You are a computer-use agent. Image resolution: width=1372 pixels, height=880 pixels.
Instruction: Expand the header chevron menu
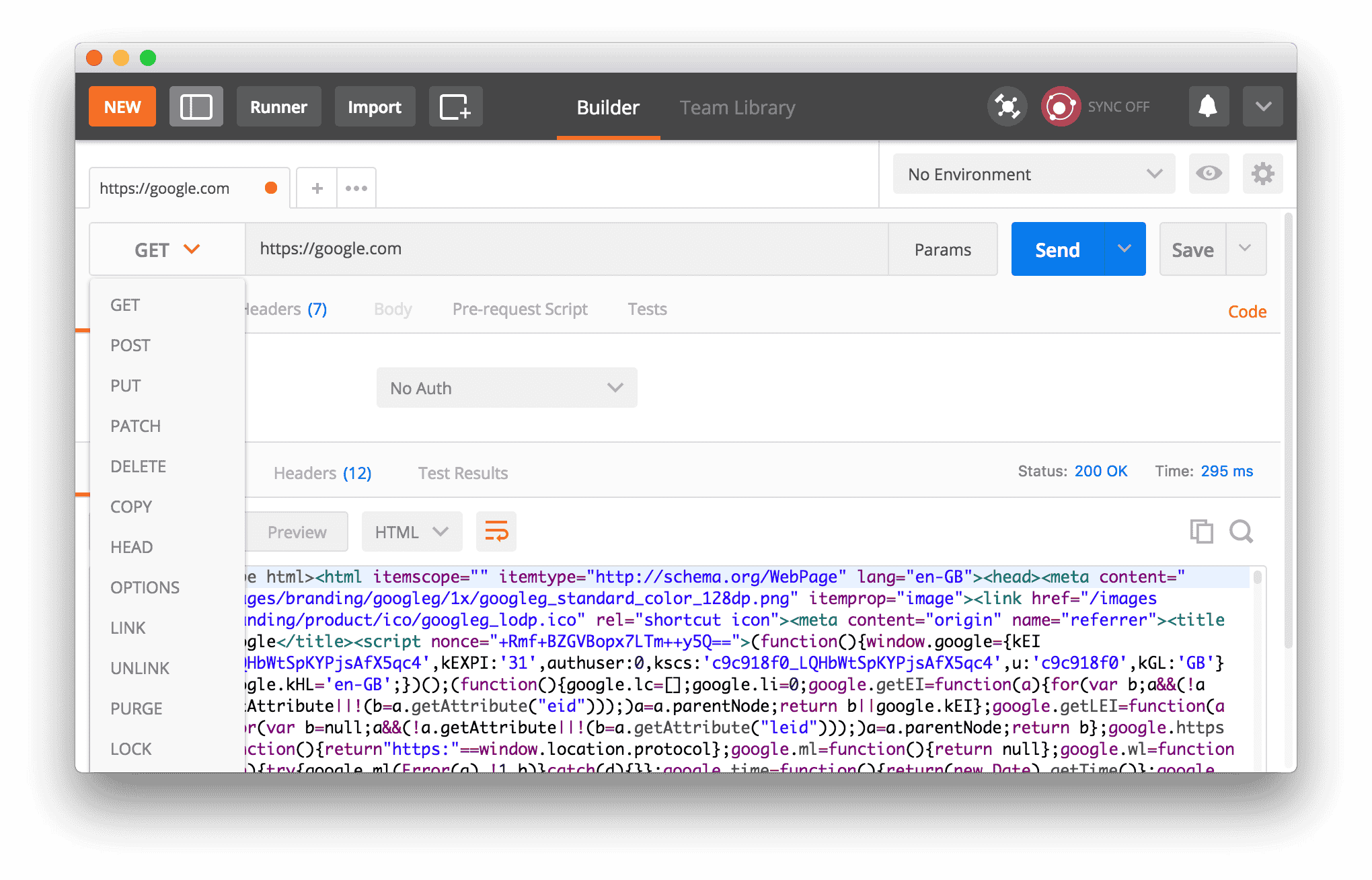(x=1263, y=106)
